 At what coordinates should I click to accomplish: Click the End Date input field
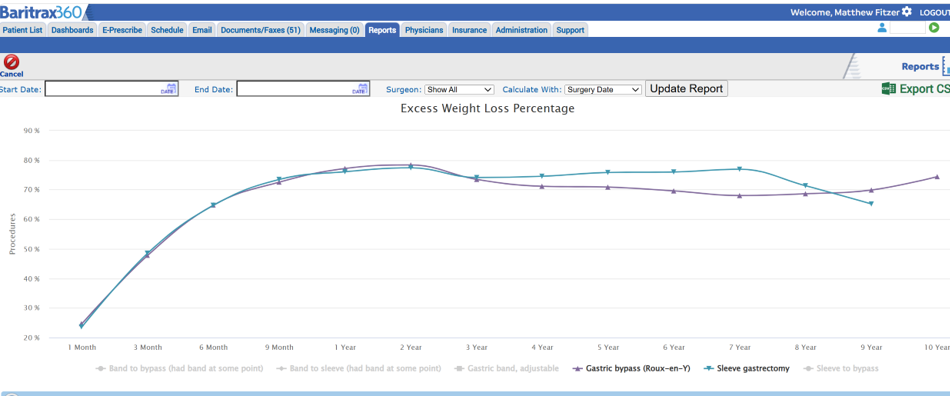pyautogui.click(x=303, y=89)
